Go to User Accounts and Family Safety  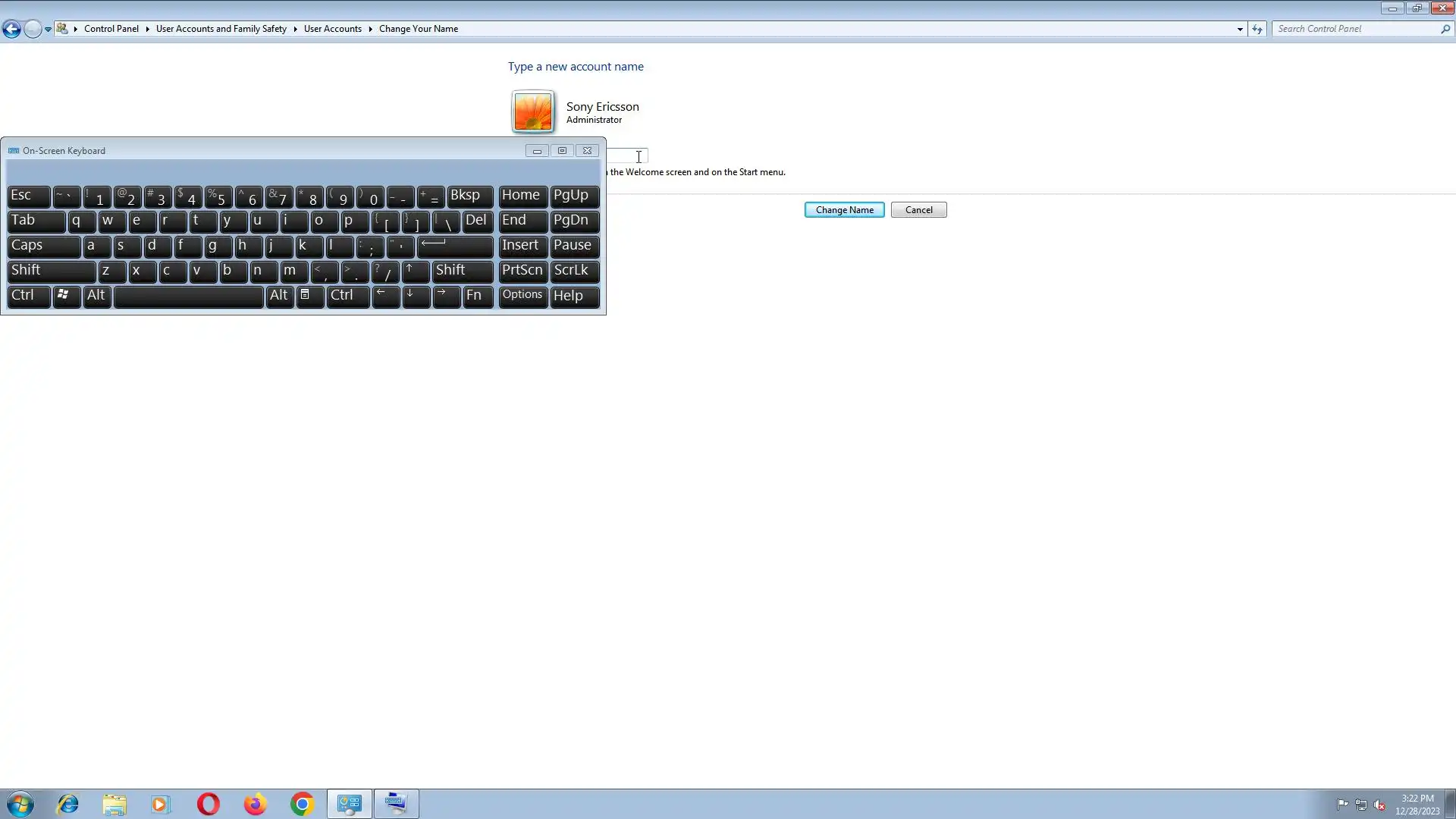click(x=221, y=29)
